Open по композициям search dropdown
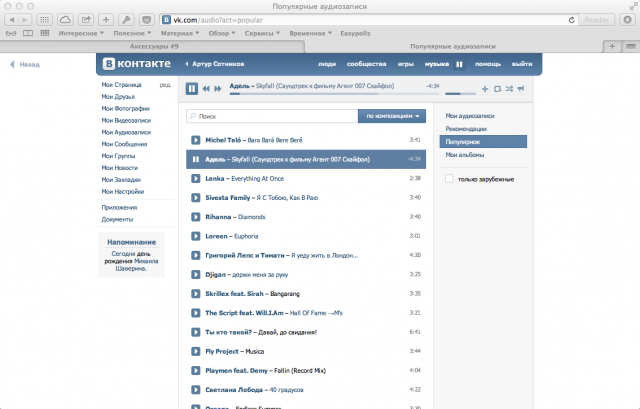The width and height of the screenshot is (640, 409). click(x=392, y=116)
